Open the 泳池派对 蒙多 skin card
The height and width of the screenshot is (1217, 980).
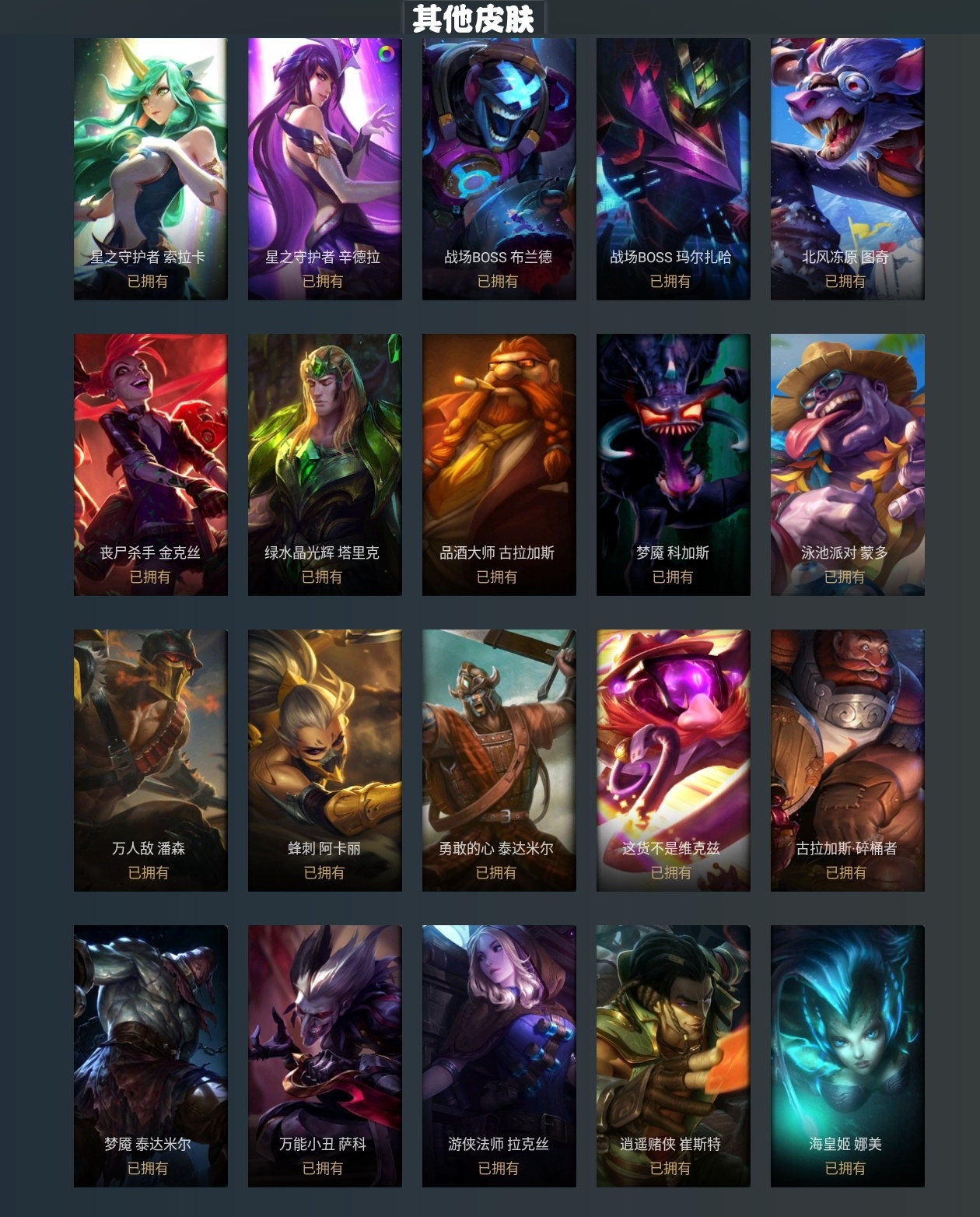click(x=848, y=465)
